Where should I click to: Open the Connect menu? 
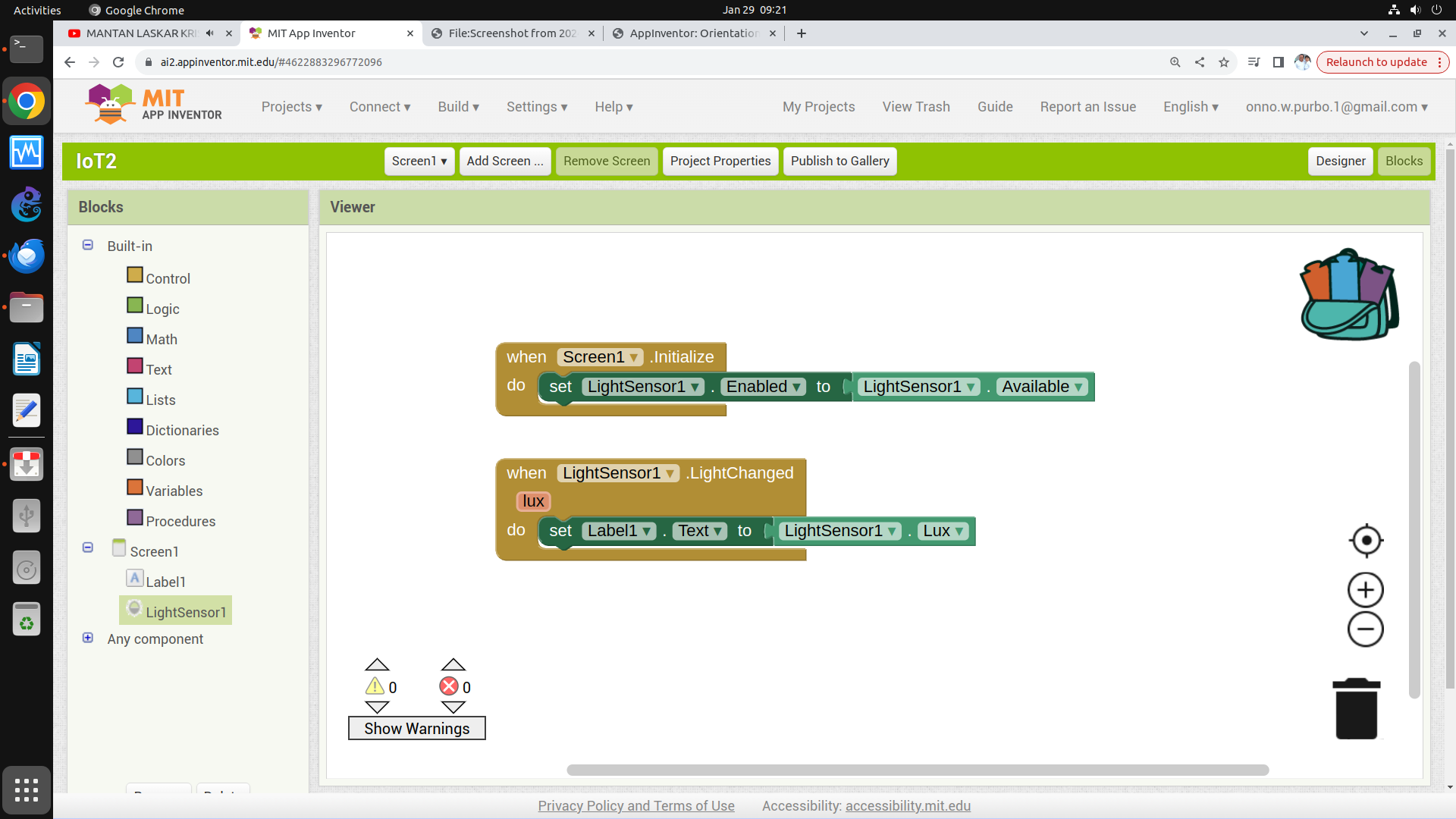pyautogui.click(x=379, y=107)
